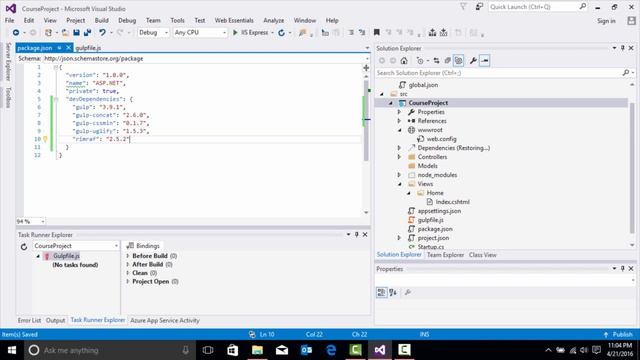Collapse the wwwroot node
Screen dimensions: 640x360
400,130
